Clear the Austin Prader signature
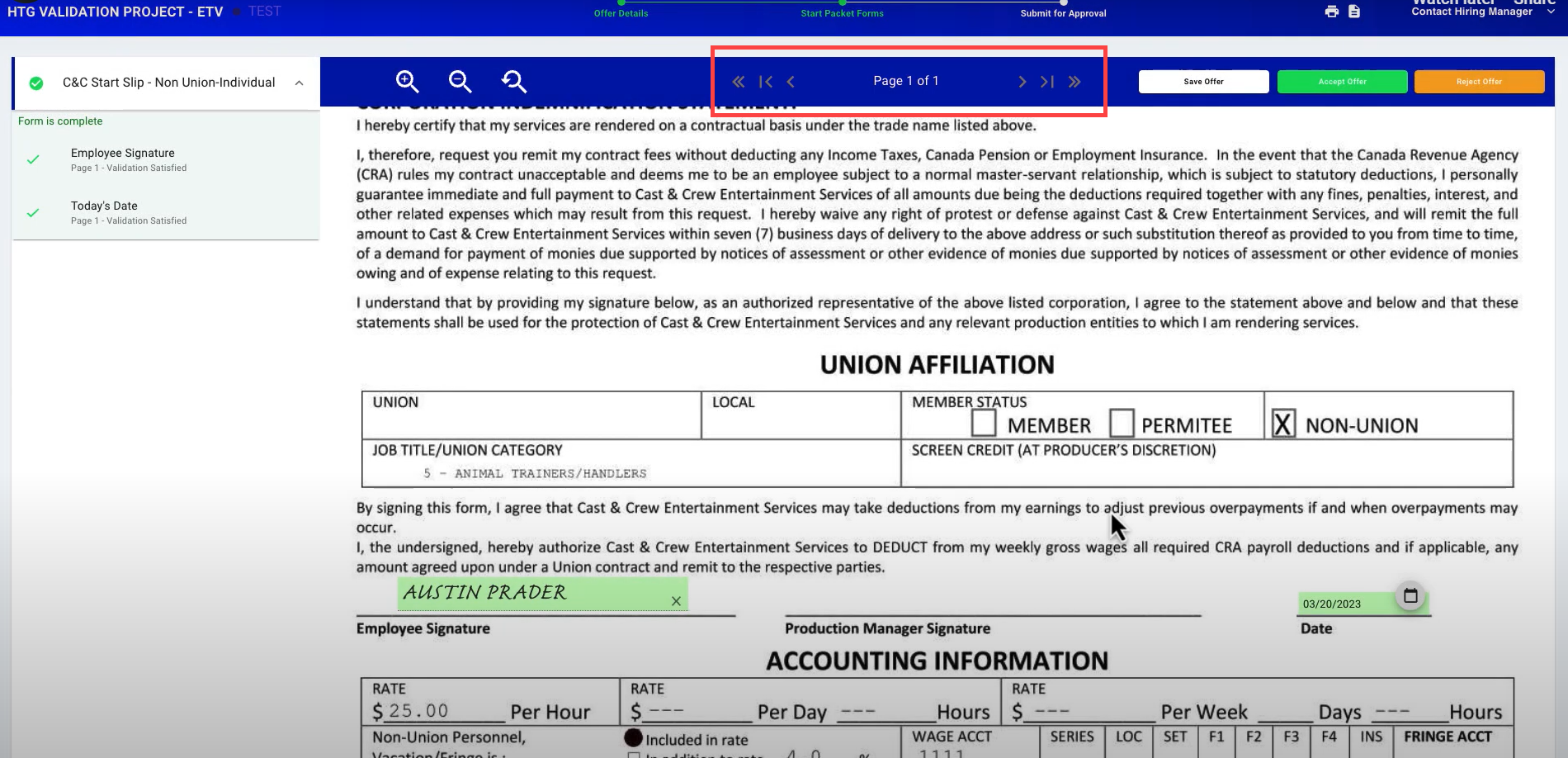 point(676,601)
